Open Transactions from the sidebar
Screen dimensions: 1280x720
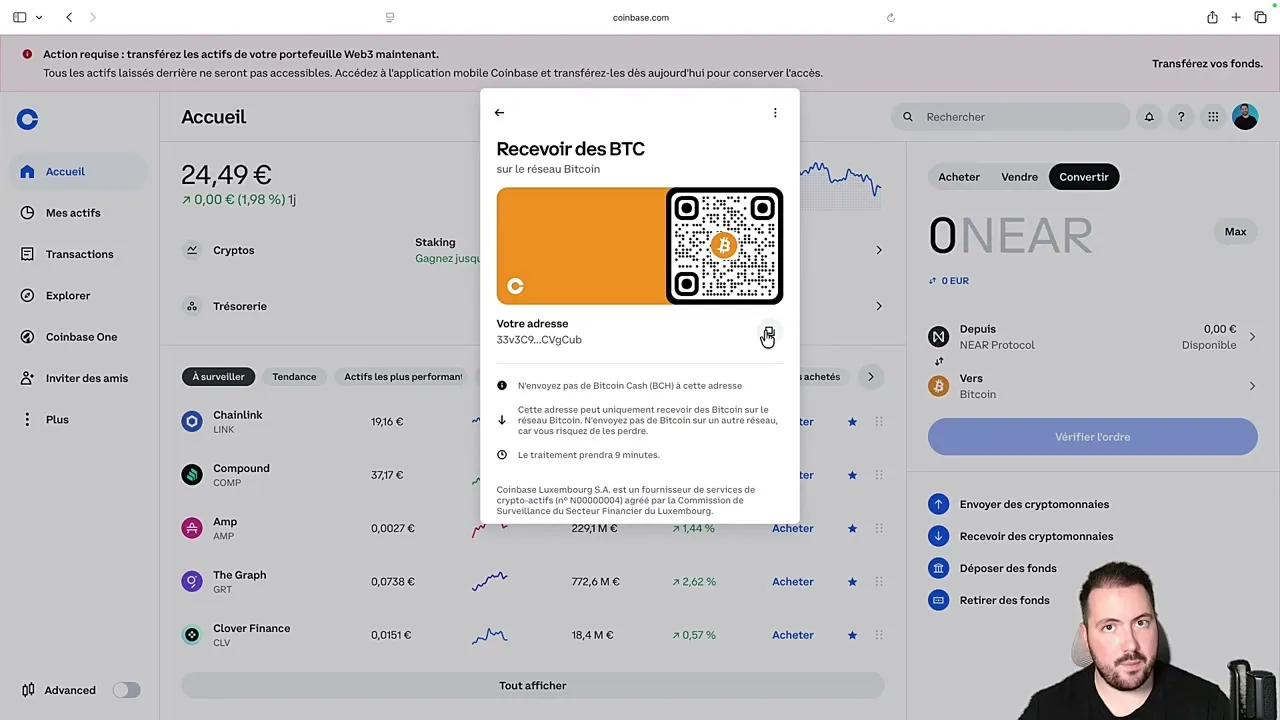tap(79, 254)
